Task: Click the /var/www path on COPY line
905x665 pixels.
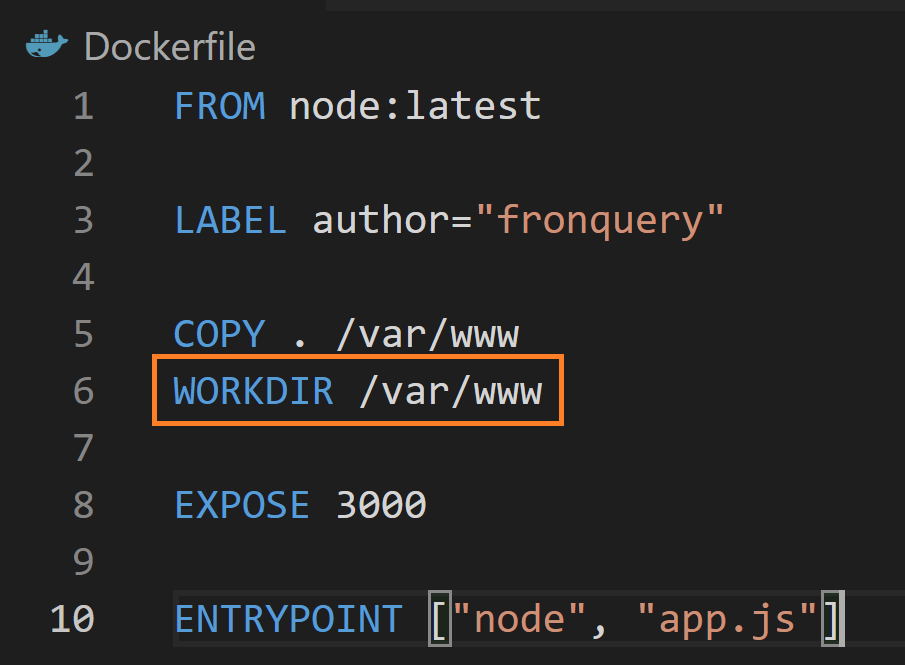Action: point(428,334)
